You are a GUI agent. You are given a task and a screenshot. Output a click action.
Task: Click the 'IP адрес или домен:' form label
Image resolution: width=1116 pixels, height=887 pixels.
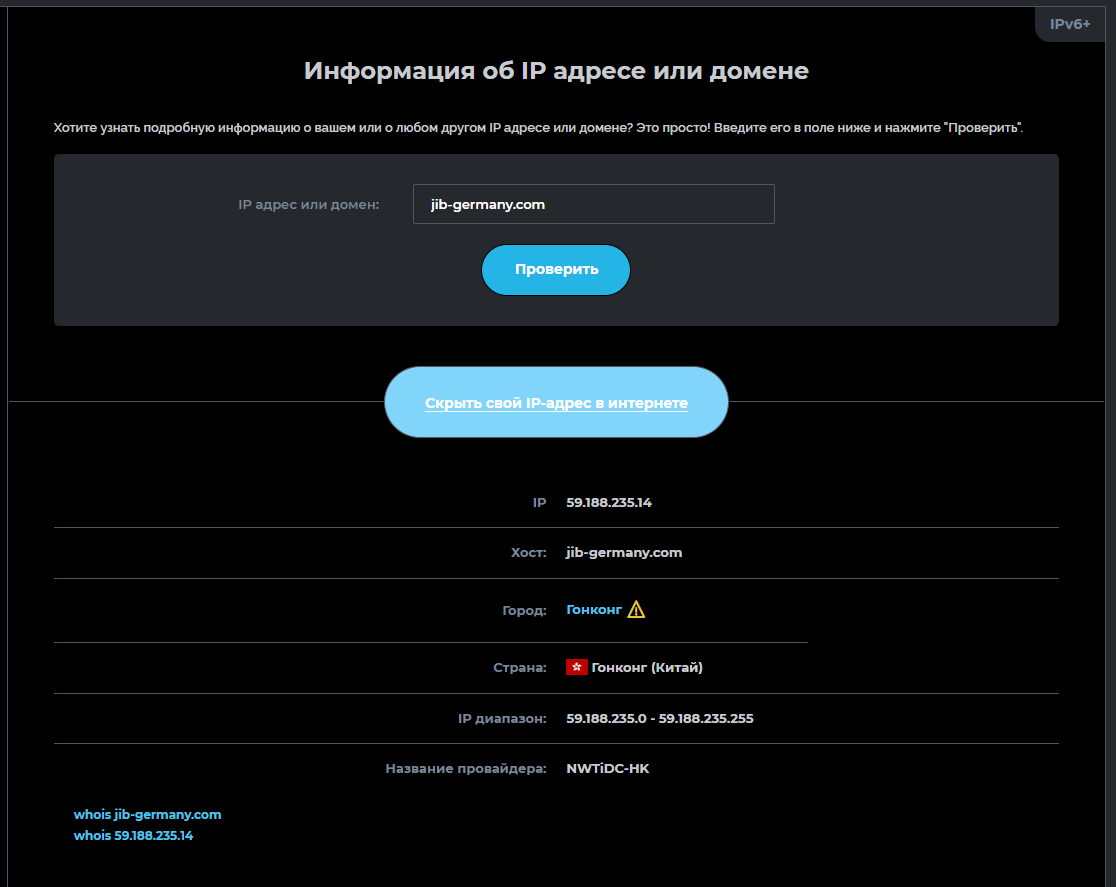pyautogui.click(x=309, y=204)
